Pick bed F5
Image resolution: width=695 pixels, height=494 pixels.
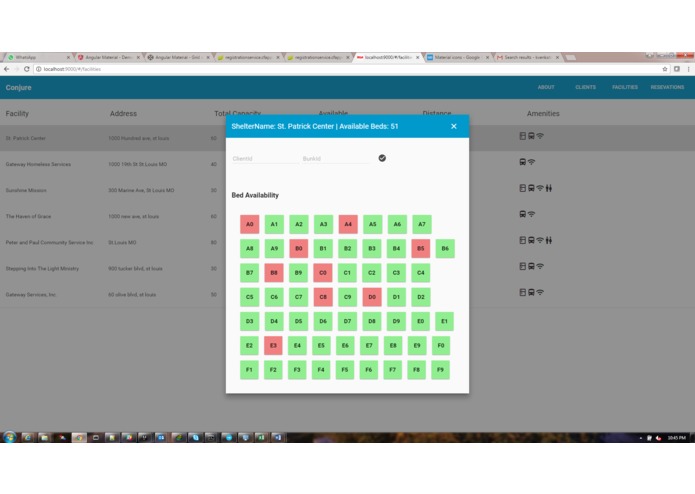345,370
